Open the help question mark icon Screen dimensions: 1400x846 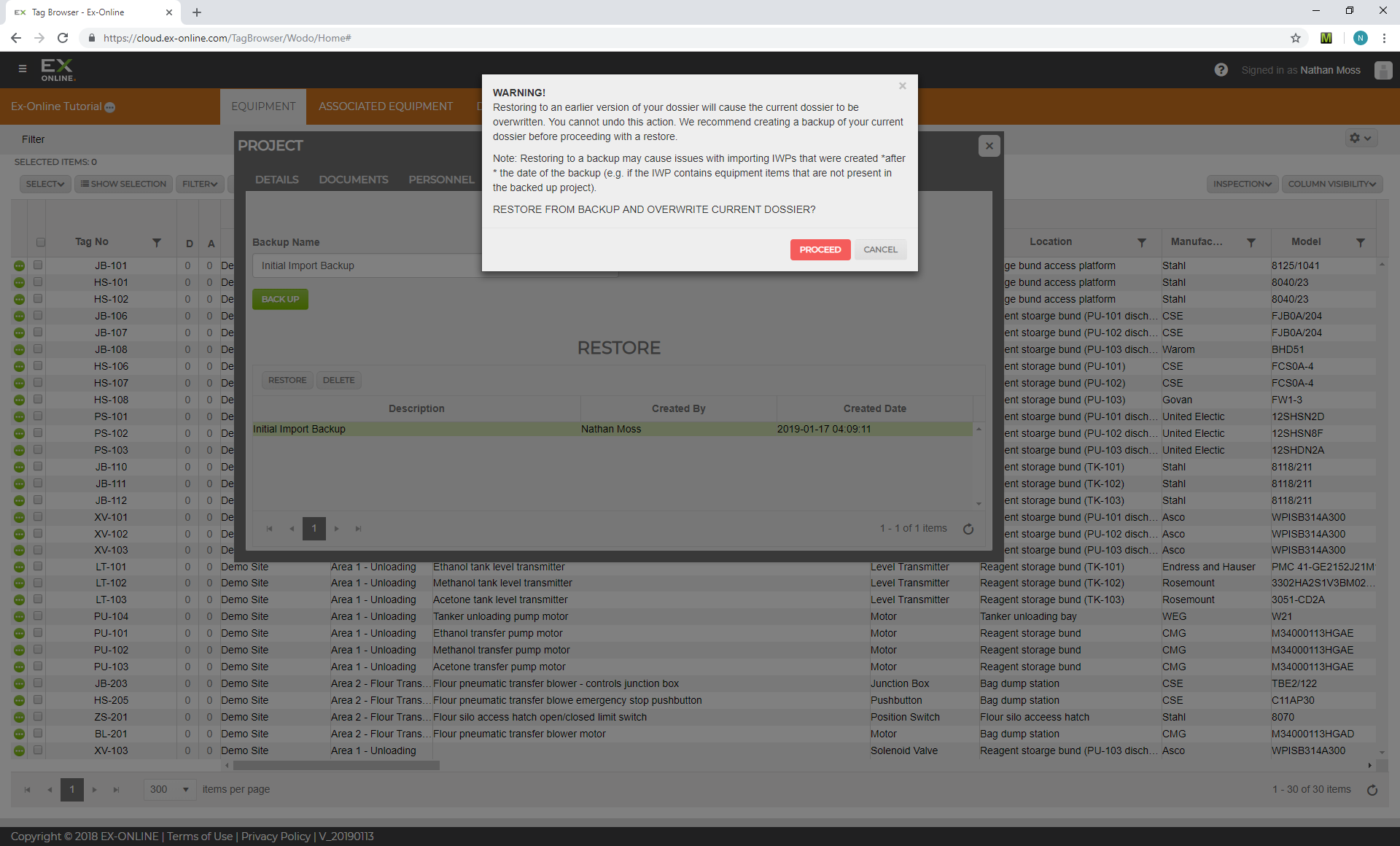[x=1221, y=70]
